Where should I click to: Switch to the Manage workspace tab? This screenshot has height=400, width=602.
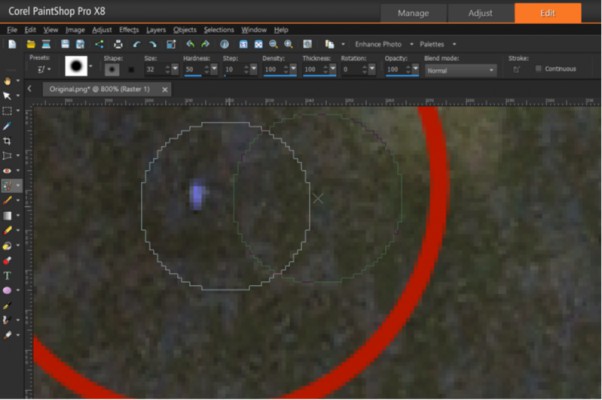(x=413, y=13)
